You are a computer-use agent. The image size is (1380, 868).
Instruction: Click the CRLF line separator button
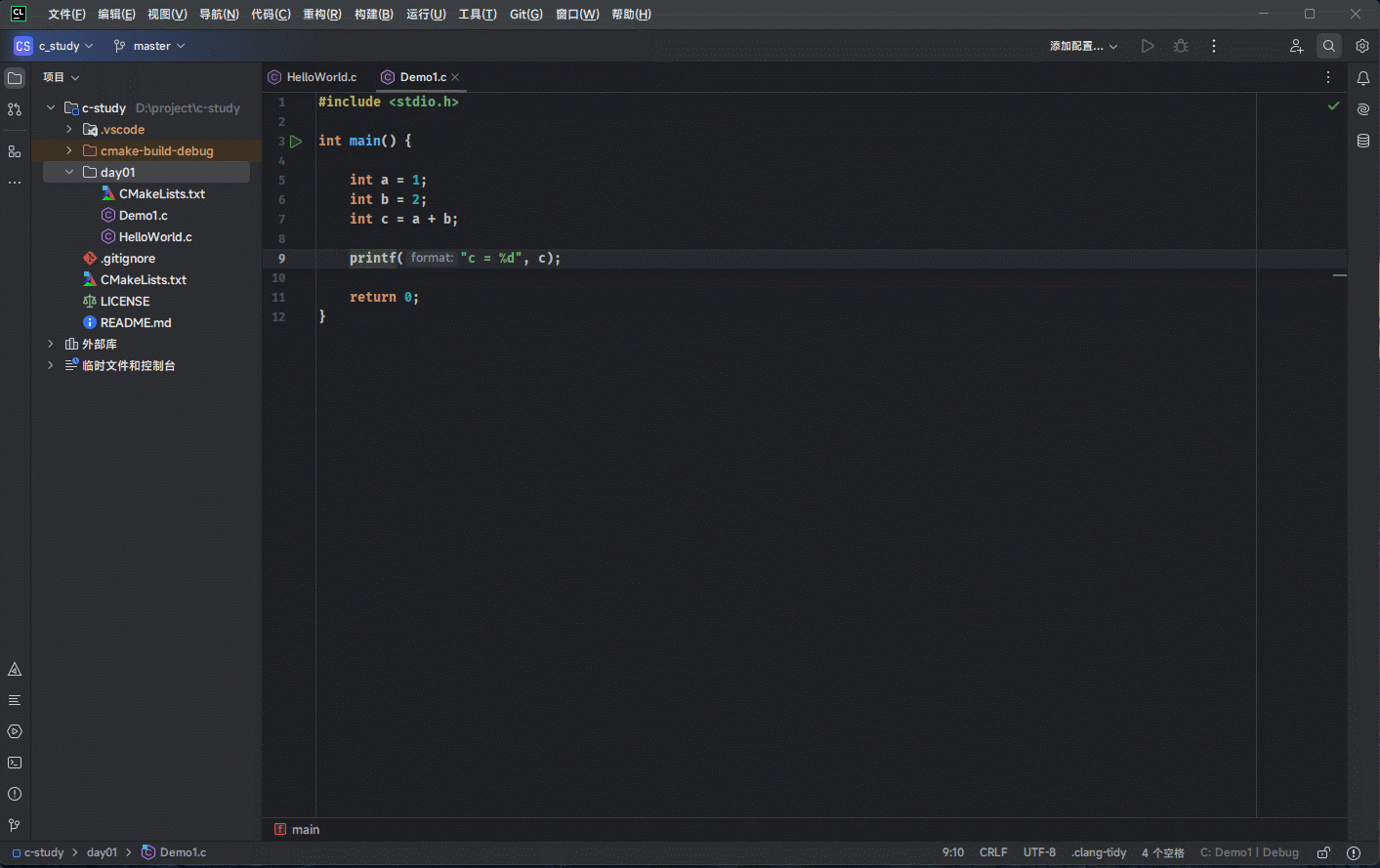click(993, 852)
